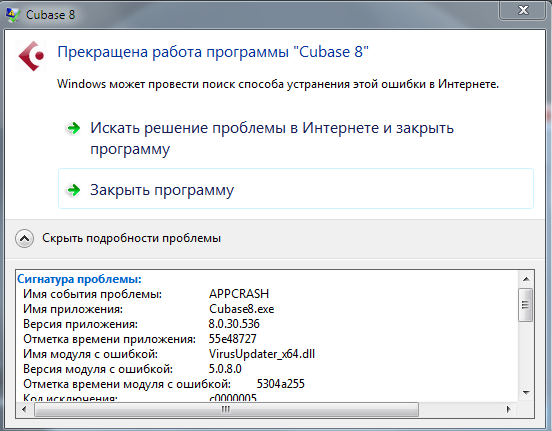The width and height of the screenshot is (552, 431).
Task: Click the timestamp value 55e48727
Action: [x=233, y=339]
